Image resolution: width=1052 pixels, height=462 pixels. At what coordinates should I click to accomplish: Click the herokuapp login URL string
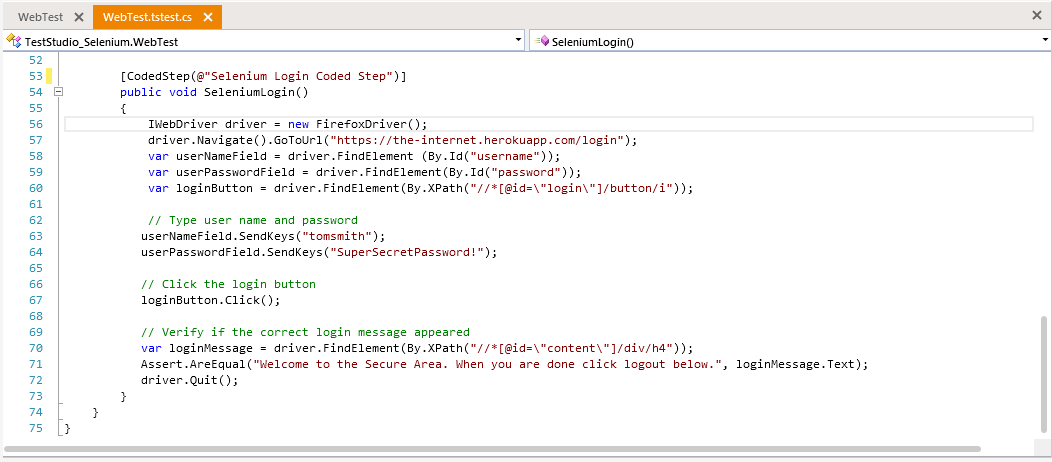pyautogui.click(x=478, y=140)
